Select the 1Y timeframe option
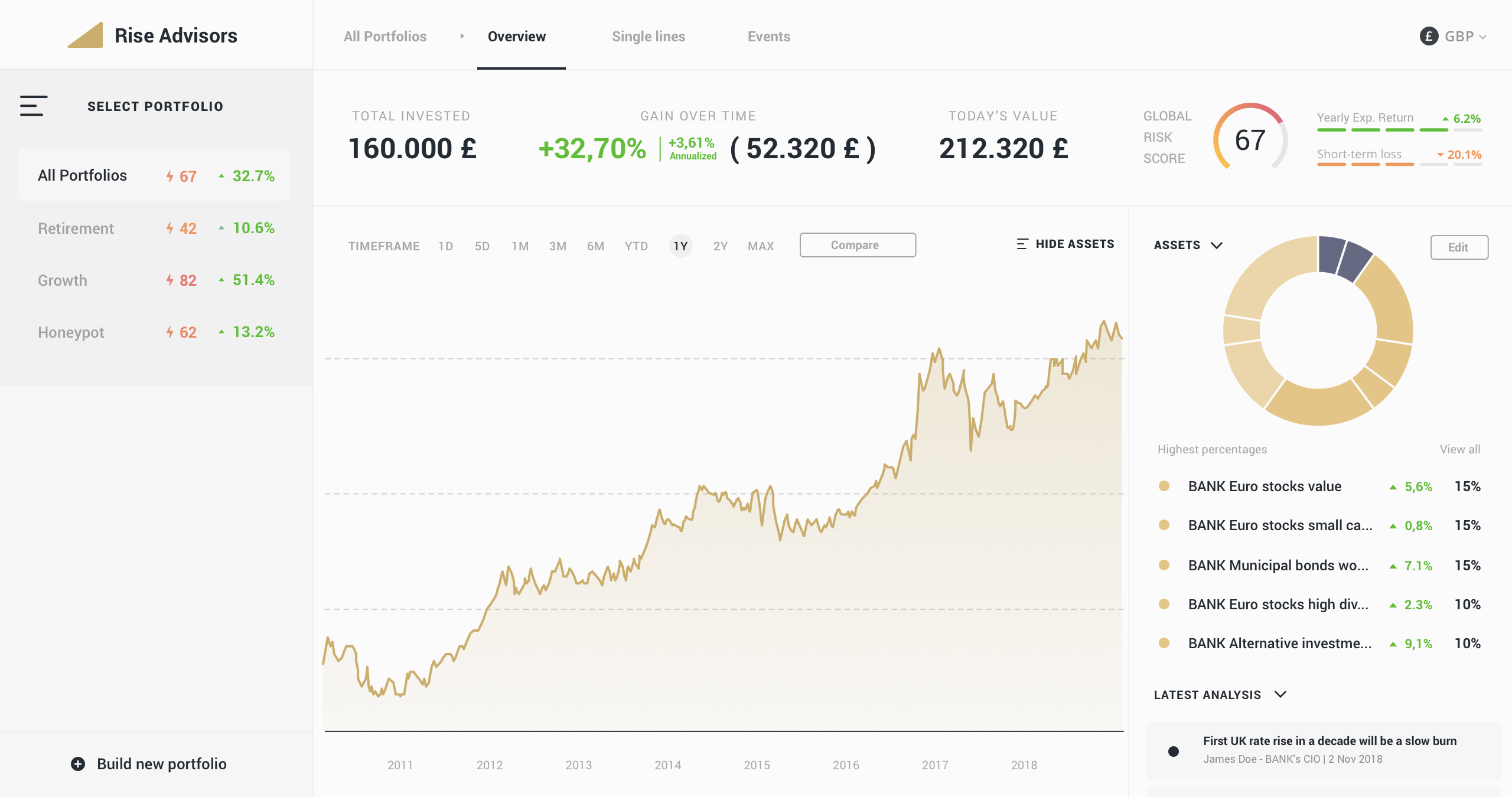This screenshot has width=1512, height=797. pyautogui.click(x=680, y=246)
